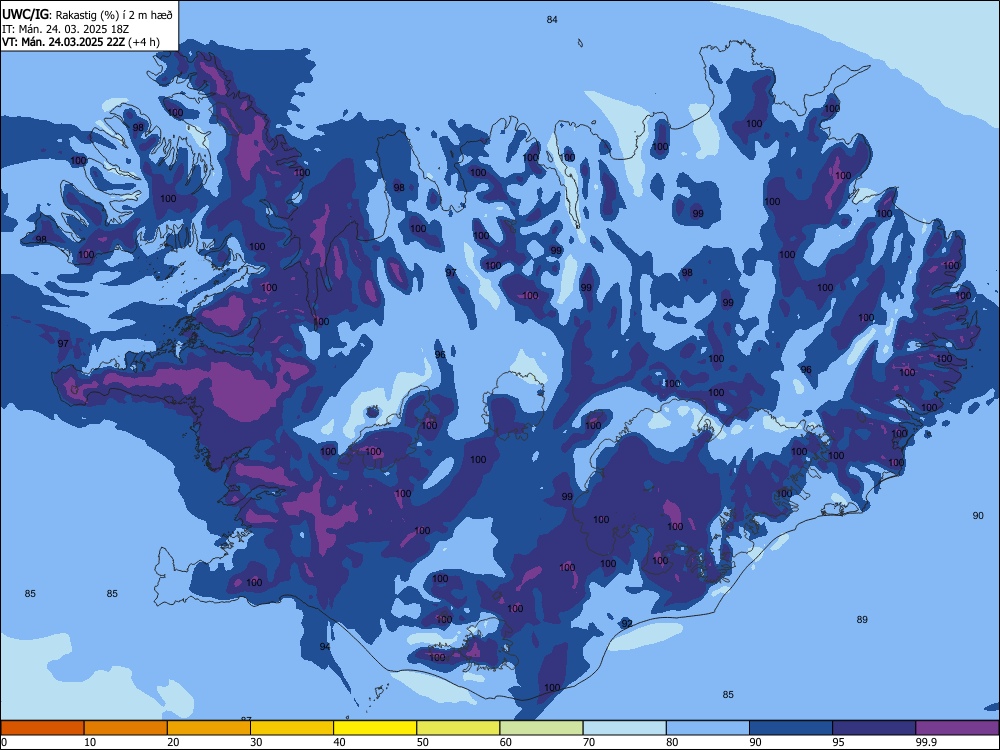The image size is (1000, 750).
Task: Click the legend scale label '30'
Action: [x=256, y=742]
